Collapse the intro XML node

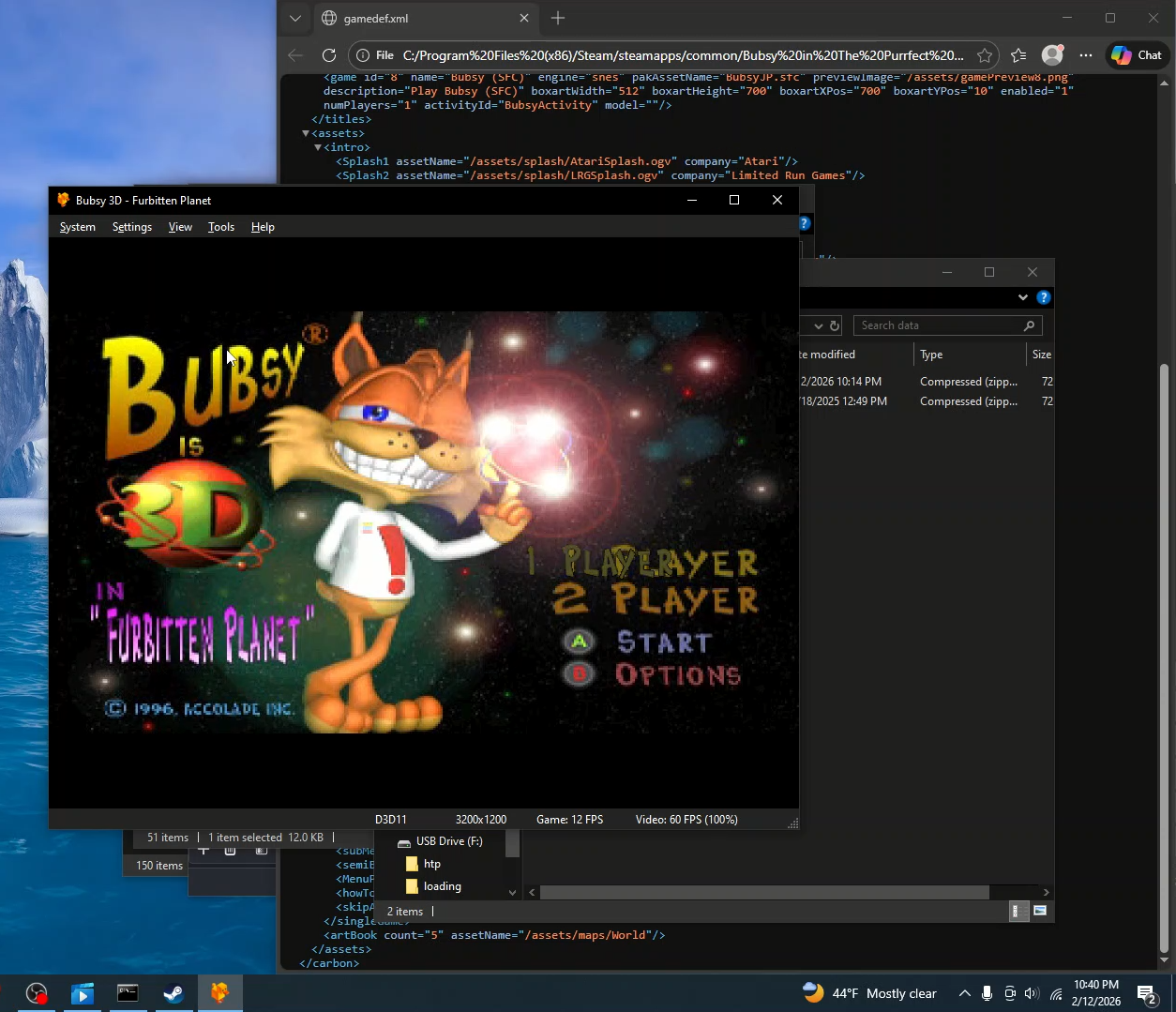(318, 147)
